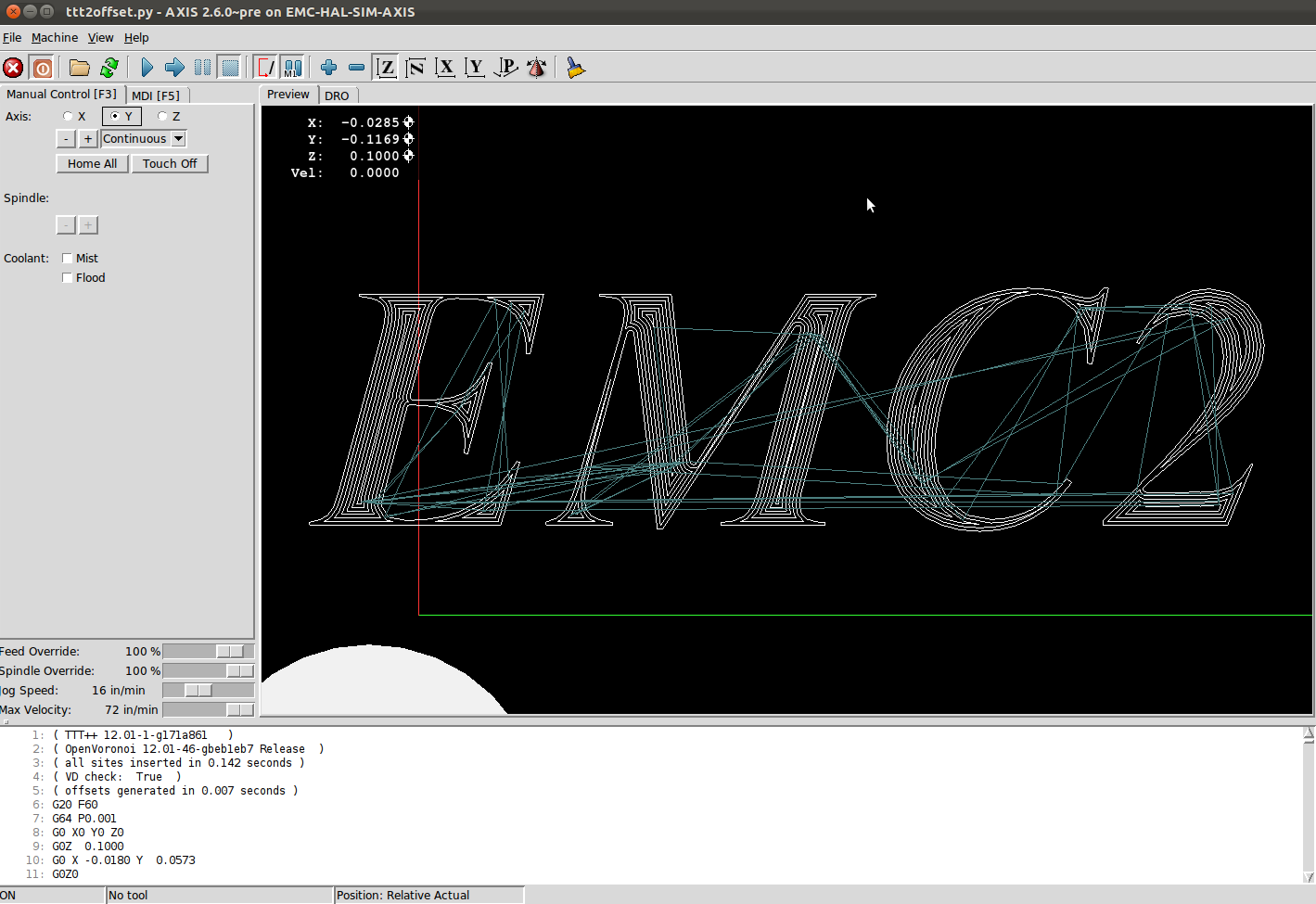The width and height of the screenshot is (1316, 904).
Task: Click the Zoom In plus icon
Action: 328,68
